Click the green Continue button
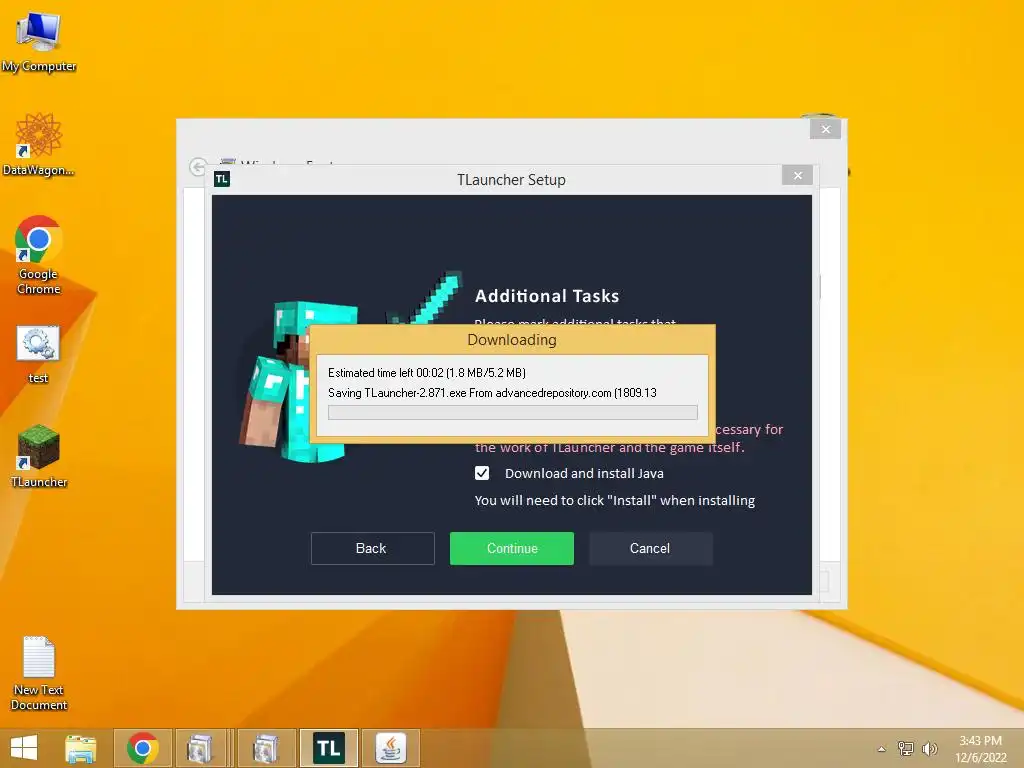The height and width of the screenshot is (768, 1024). coord(512,548)
